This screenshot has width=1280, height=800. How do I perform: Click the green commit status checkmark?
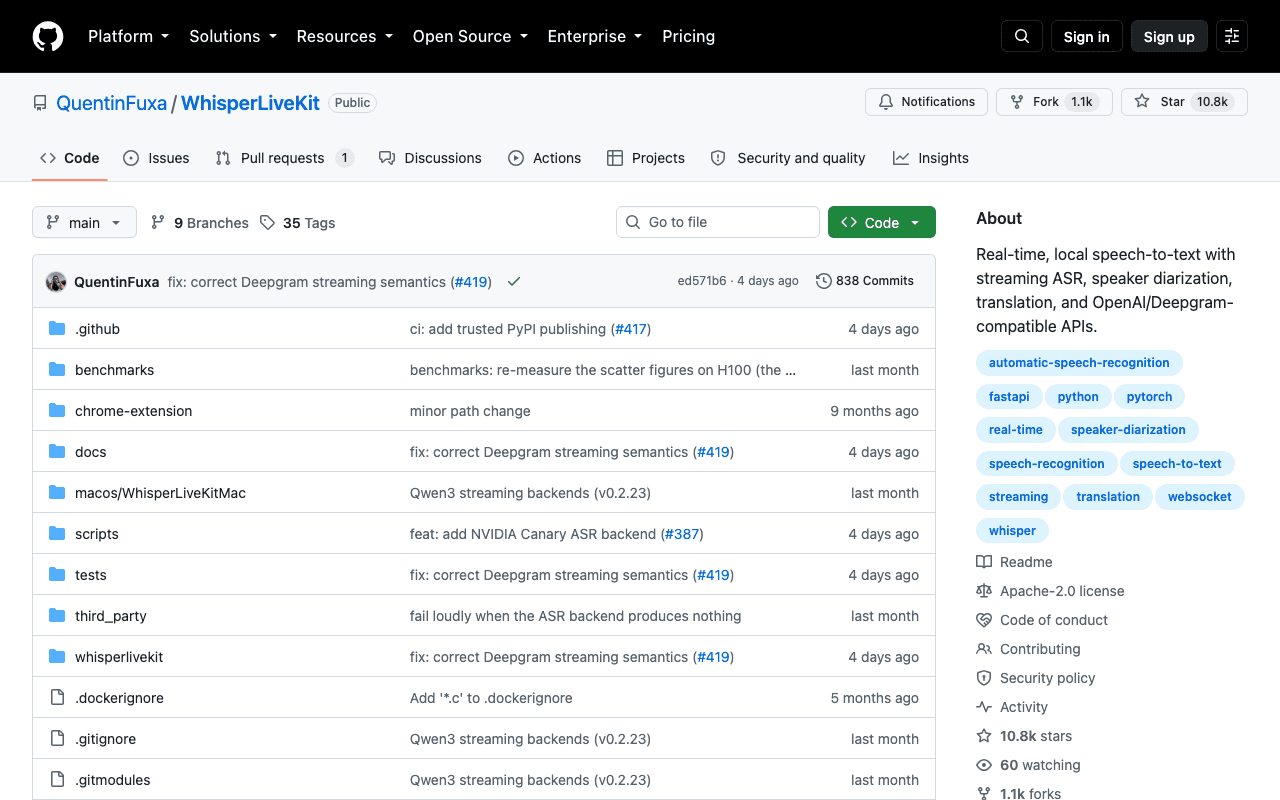(x=514, y=282)
